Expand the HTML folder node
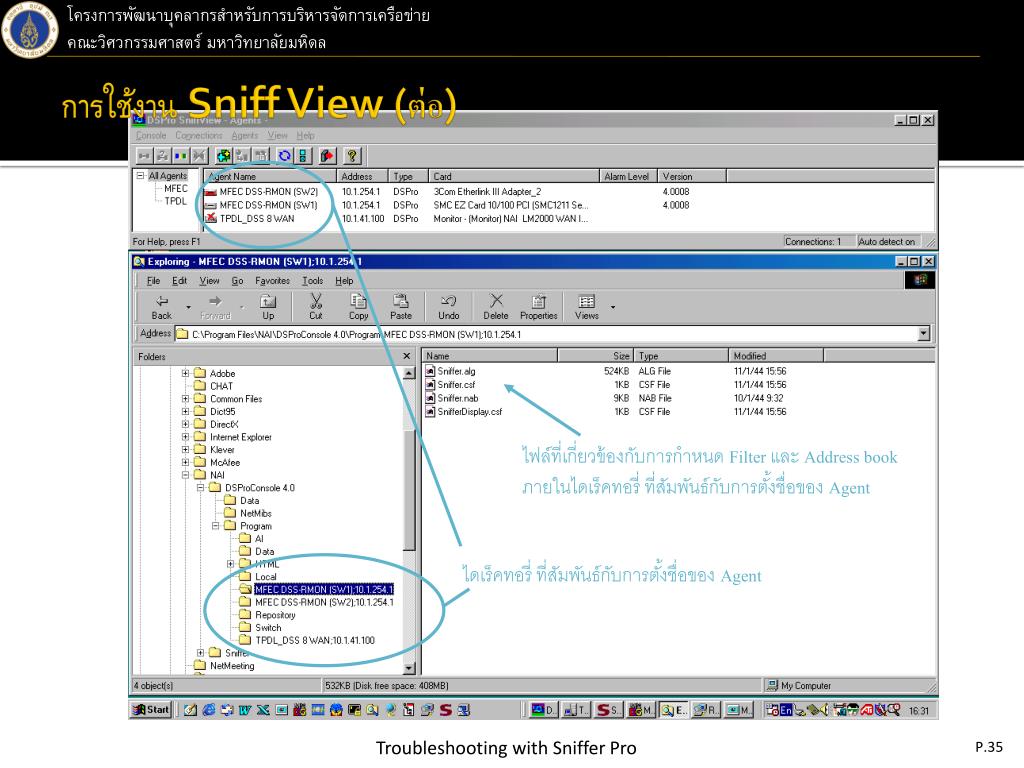Image resolution: width=1024 pixels, height=768 pixels. pyautogui.click(x=231, y=564)
